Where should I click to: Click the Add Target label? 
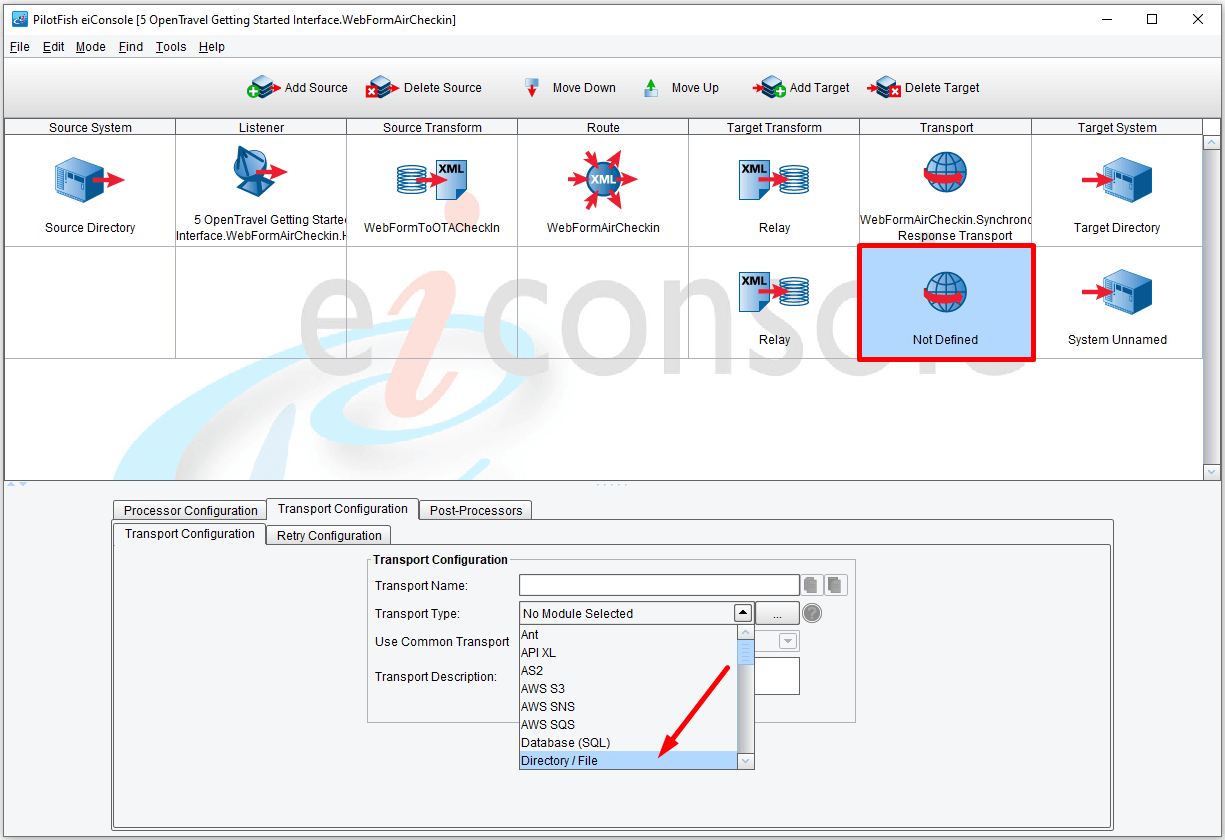tap(819, 88)
